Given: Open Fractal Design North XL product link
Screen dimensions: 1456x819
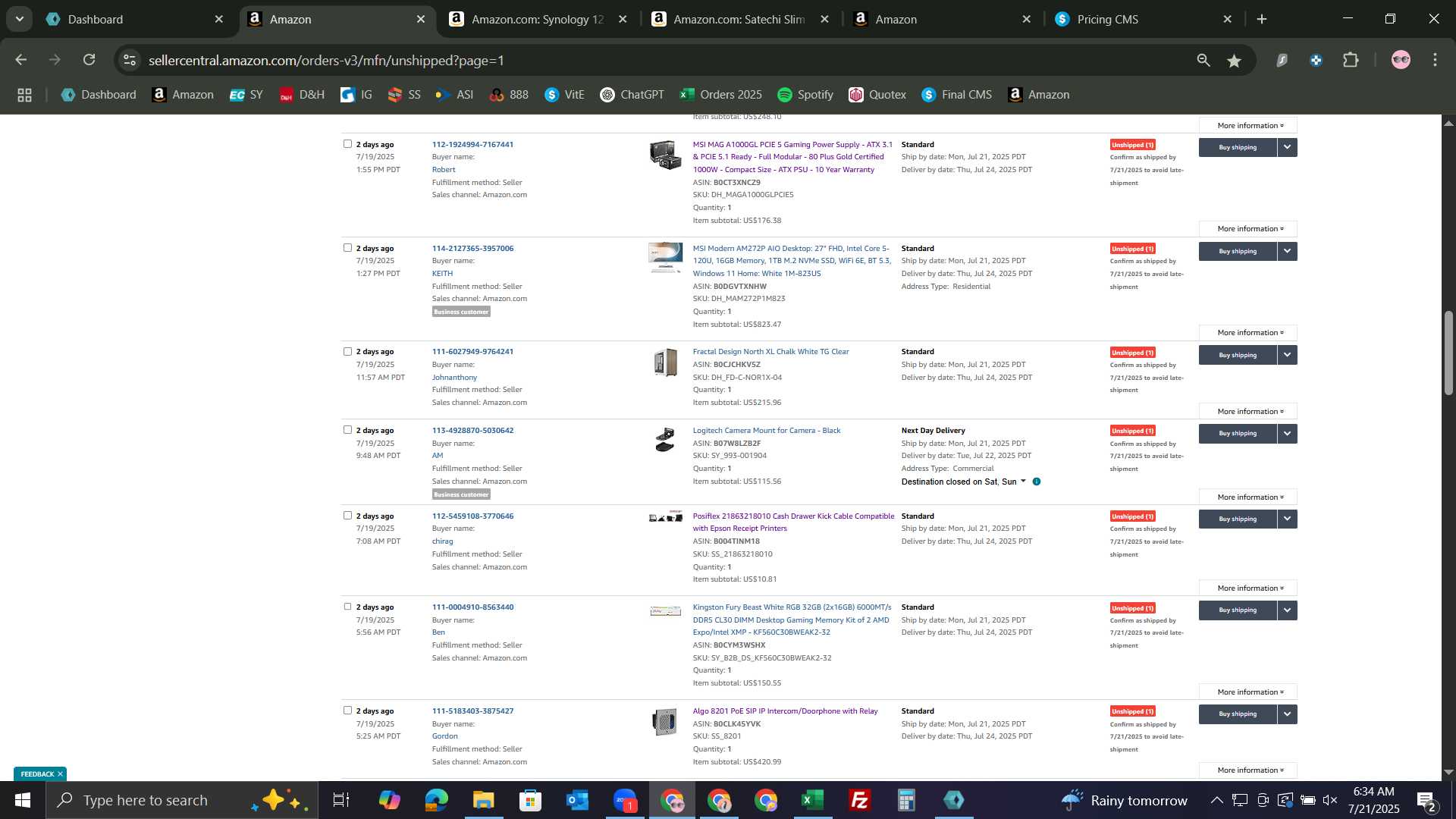Looking at the screenshot, I should pos(770,352).
